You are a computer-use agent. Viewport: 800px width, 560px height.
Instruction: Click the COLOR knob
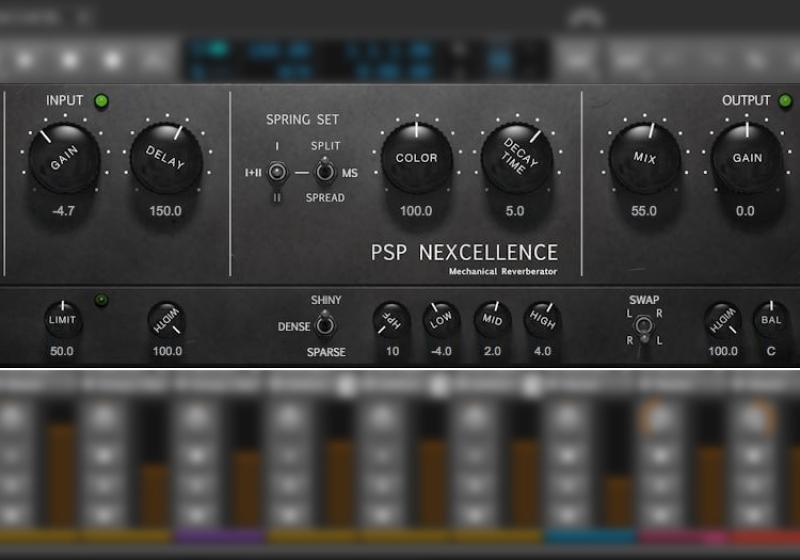tap(416, 158)
